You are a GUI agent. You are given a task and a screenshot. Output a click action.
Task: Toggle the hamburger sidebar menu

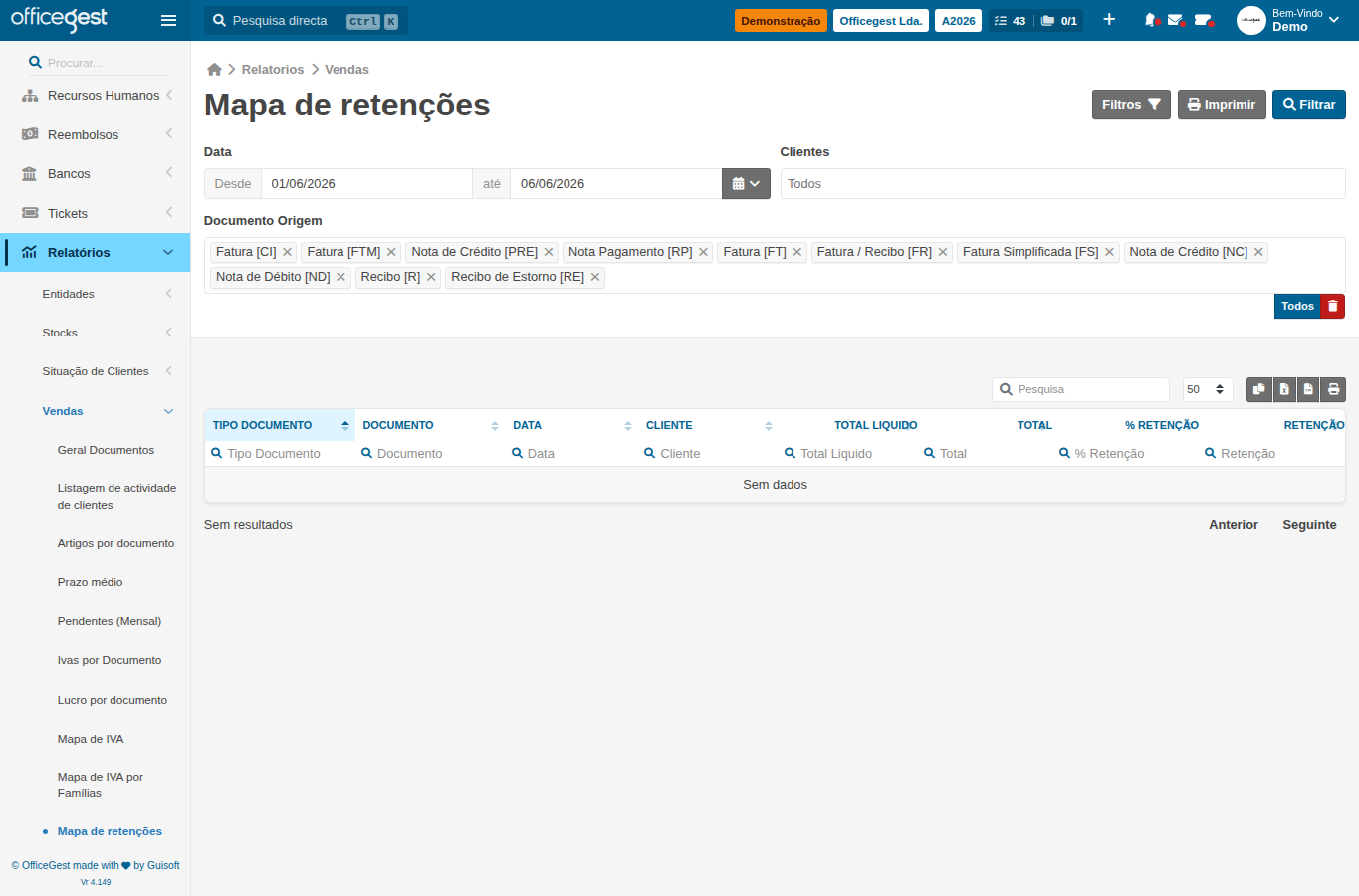pyautogui.click(x=168, y=20)
